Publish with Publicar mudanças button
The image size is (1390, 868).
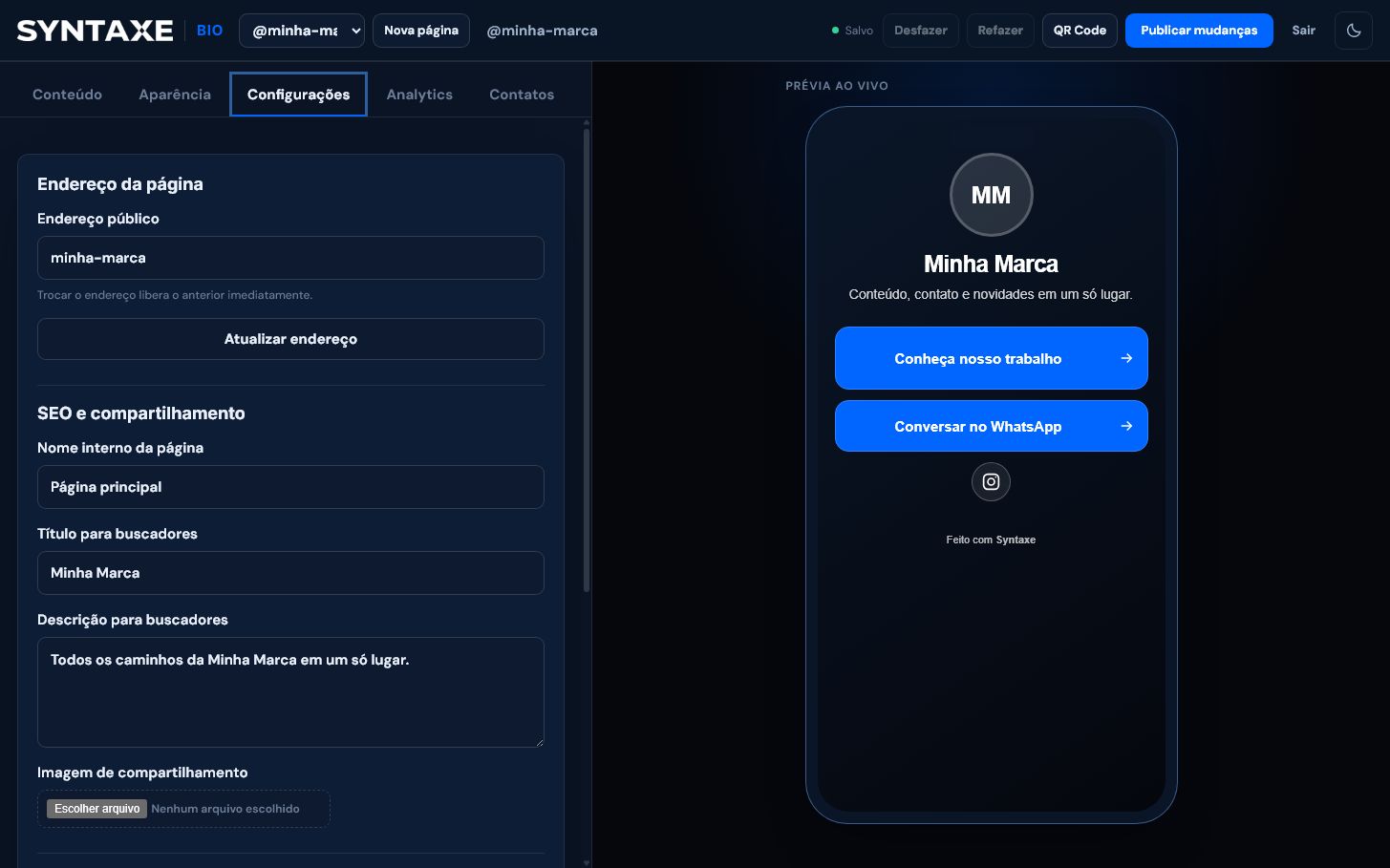coord(1199,31)
